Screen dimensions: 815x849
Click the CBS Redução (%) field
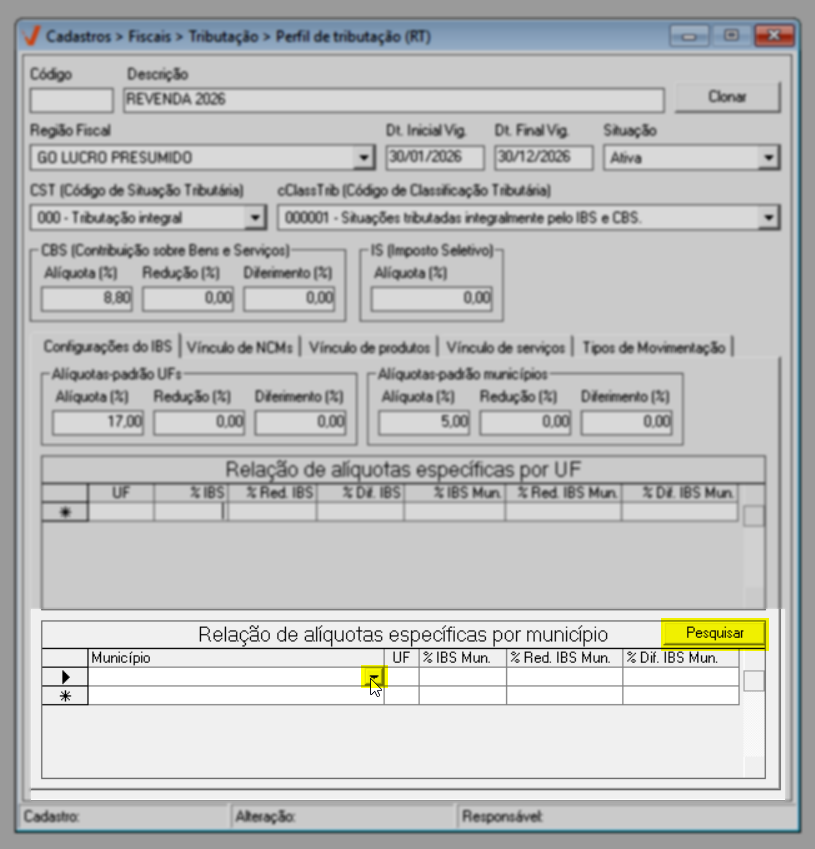pos(188,299)
